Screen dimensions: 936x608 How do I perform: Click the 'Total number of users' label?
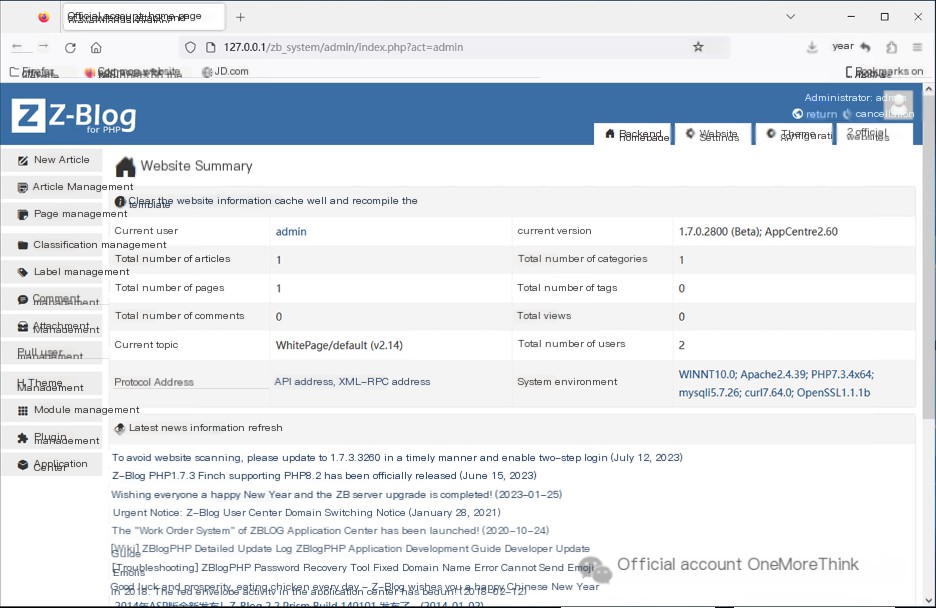click(571, 344)
